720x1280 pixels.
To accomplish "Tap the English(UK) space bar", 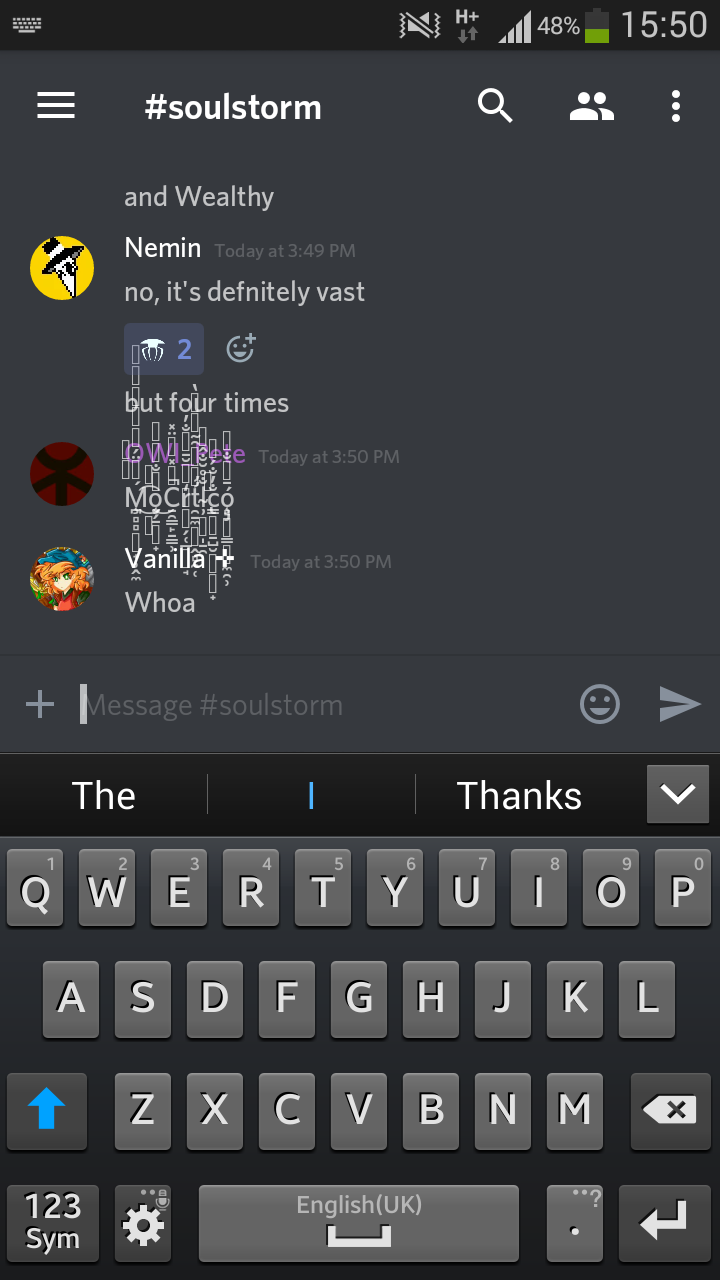I will 359,1222.
